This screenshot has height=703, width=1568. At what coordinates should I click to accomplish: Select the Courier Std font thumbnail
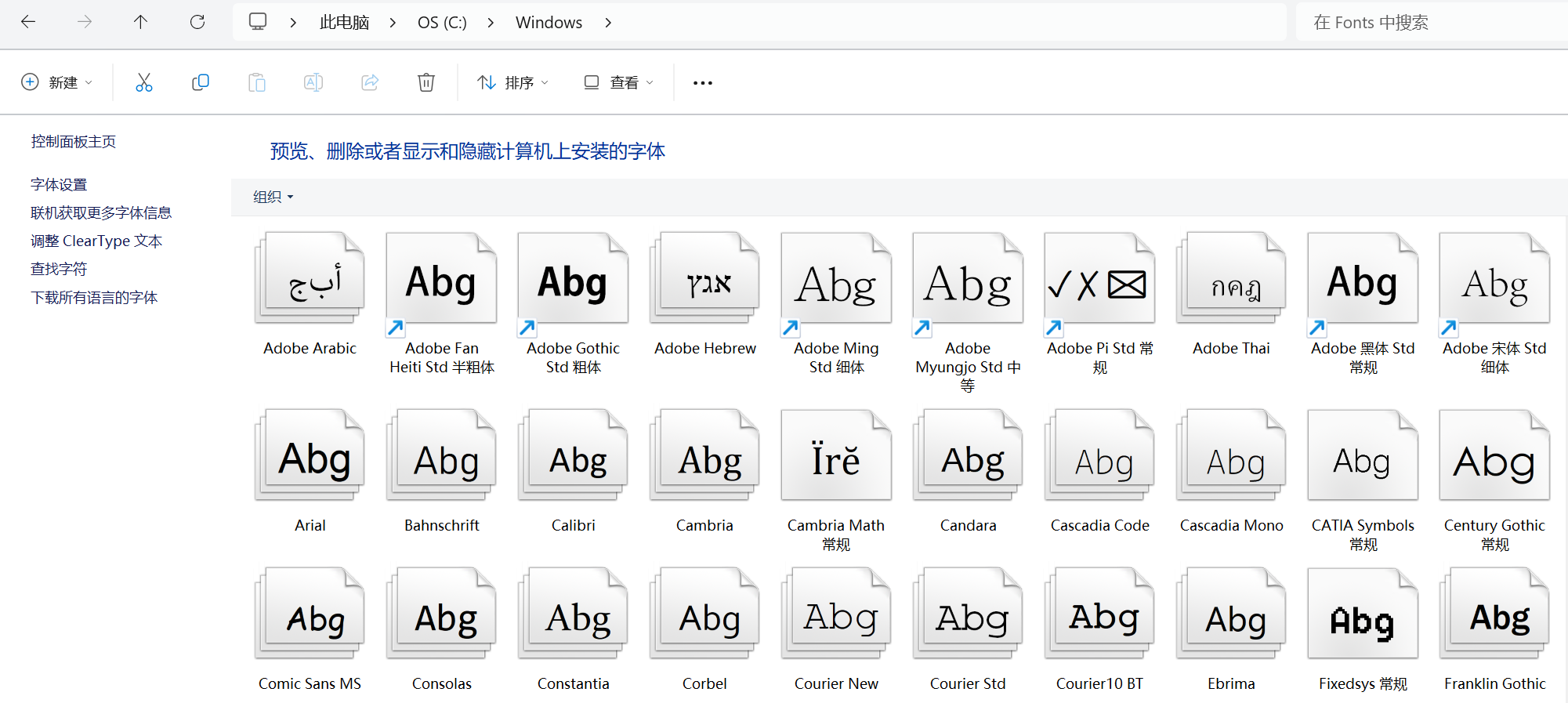pos(969,614)
